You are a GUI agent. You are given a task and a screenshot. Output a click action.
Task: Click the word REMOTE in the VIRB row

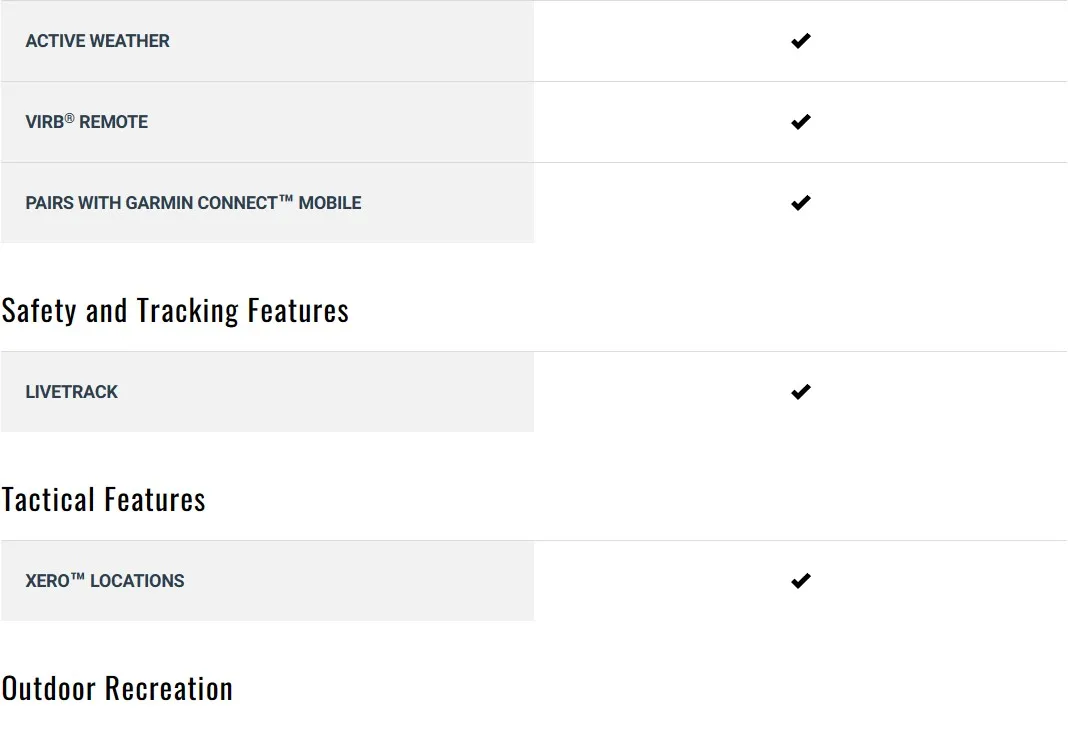pyautogui.click(x=114, y=122)
